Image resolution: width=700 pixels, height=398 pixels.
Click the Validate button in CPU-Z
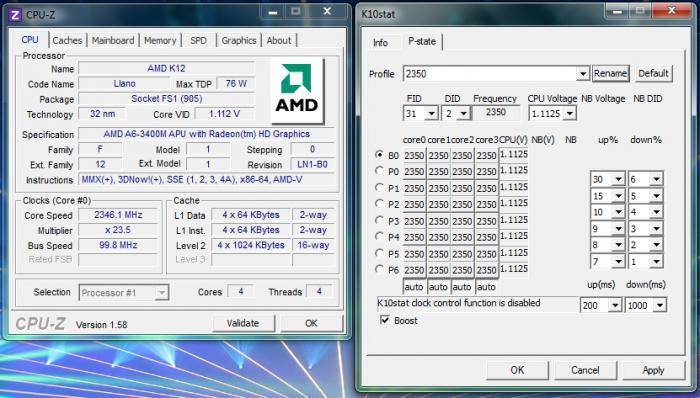click(x=243, y=323)
